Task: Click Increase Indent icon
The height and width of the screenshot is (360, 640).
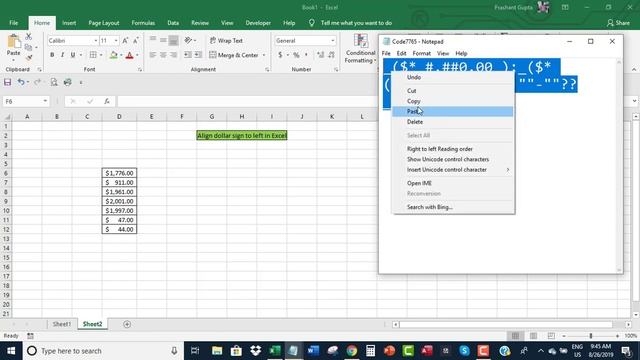Action: (x=198, y=55)
